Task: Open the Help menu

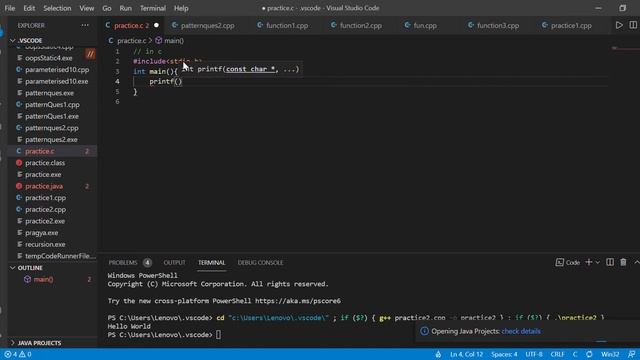Action: (181, 8)
